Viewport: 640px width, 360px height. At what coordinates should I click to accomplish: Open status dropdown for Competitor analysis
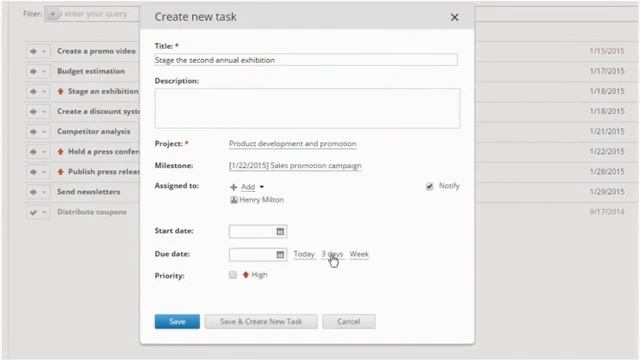coord(44,131)
